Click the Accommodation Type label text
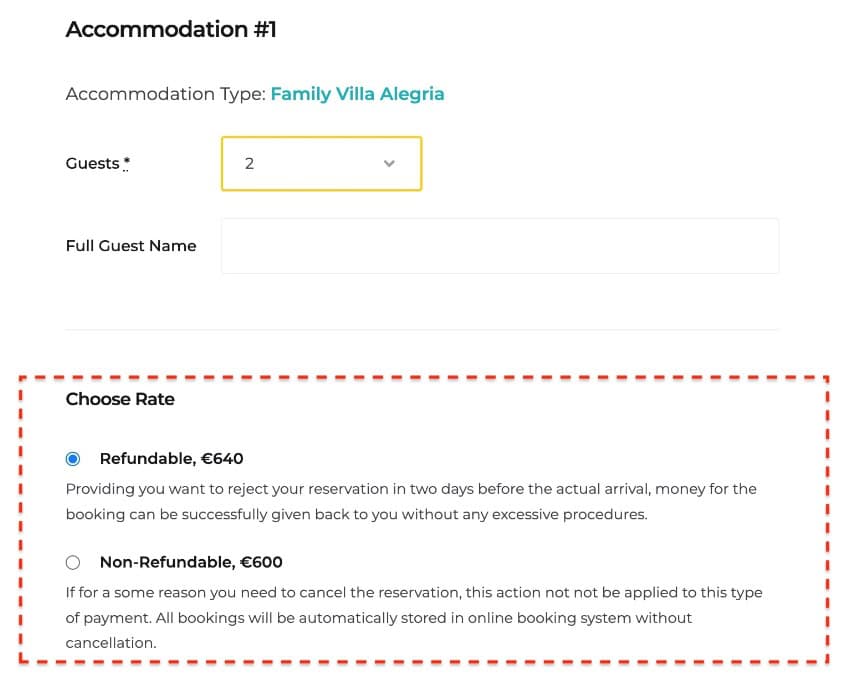 coord(166,94)
